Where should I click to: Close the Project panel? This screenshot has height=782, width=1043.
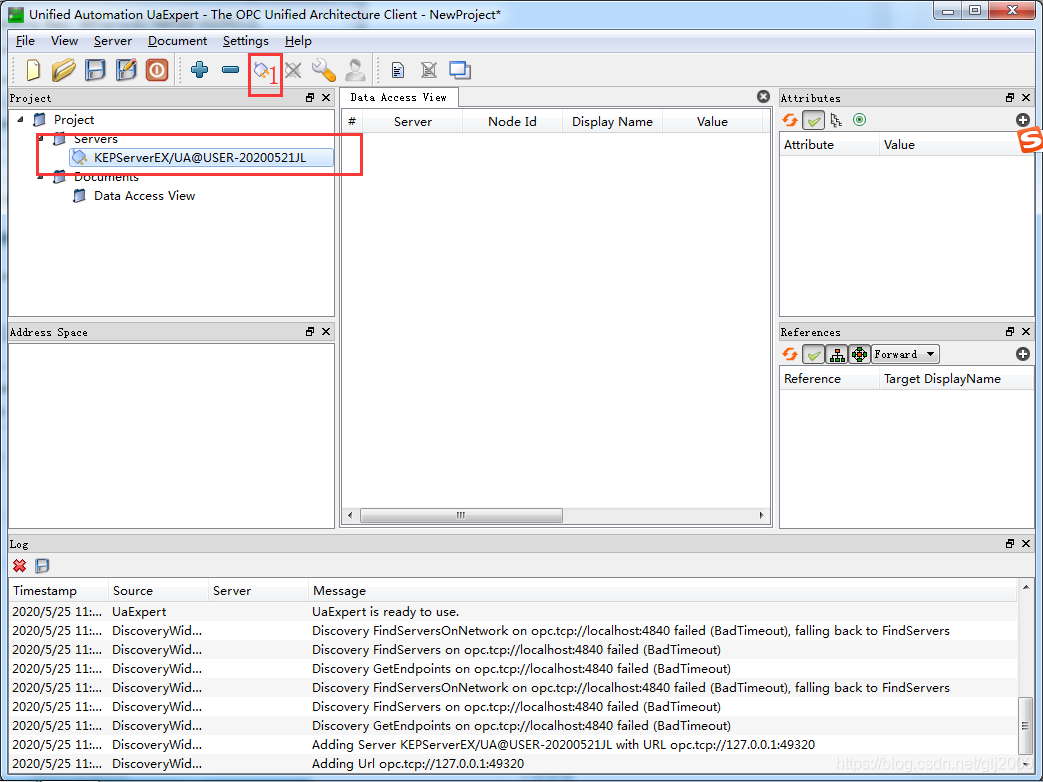[x=326, y=98]
